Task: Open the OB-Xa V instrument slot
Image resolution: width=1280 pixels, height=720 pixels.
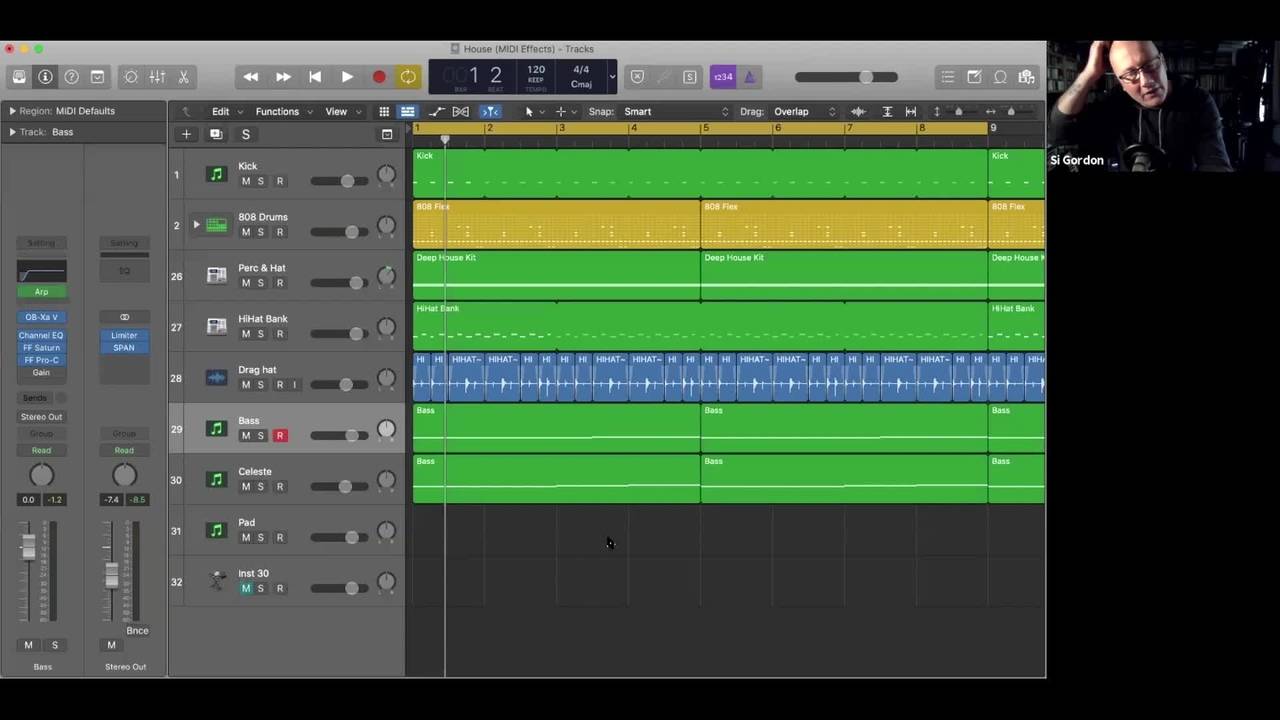Action: pyautogui.click(x=41, y=317)
